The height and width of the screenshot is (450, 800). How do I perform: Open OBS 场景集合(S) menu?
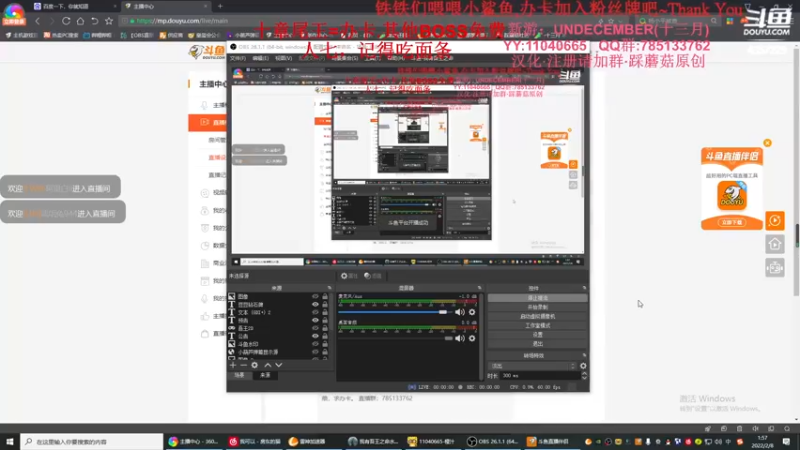click(345, 58)
